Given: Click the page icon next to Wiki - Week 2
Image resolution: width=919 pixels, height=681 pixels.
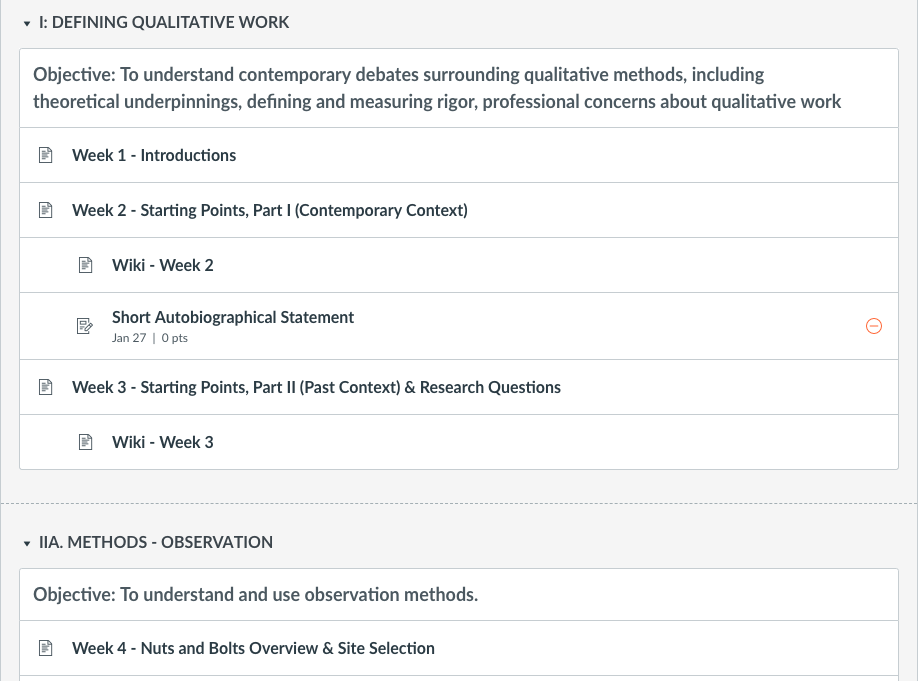Looking at the screenshot, I should (x=85, y=265).
